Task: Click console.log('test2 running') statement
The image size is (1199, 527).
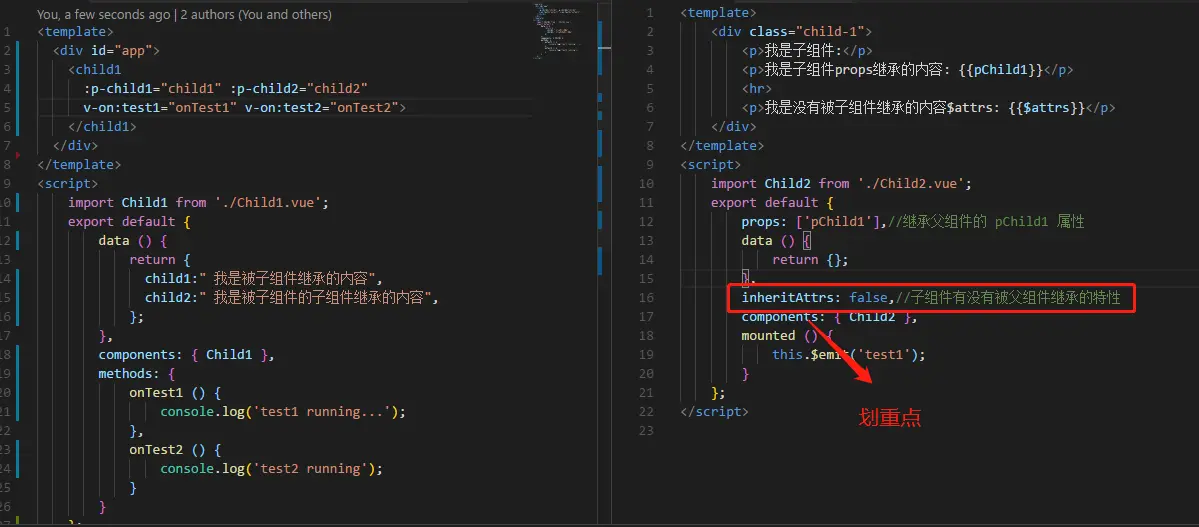Action: [x=271, y=468]
